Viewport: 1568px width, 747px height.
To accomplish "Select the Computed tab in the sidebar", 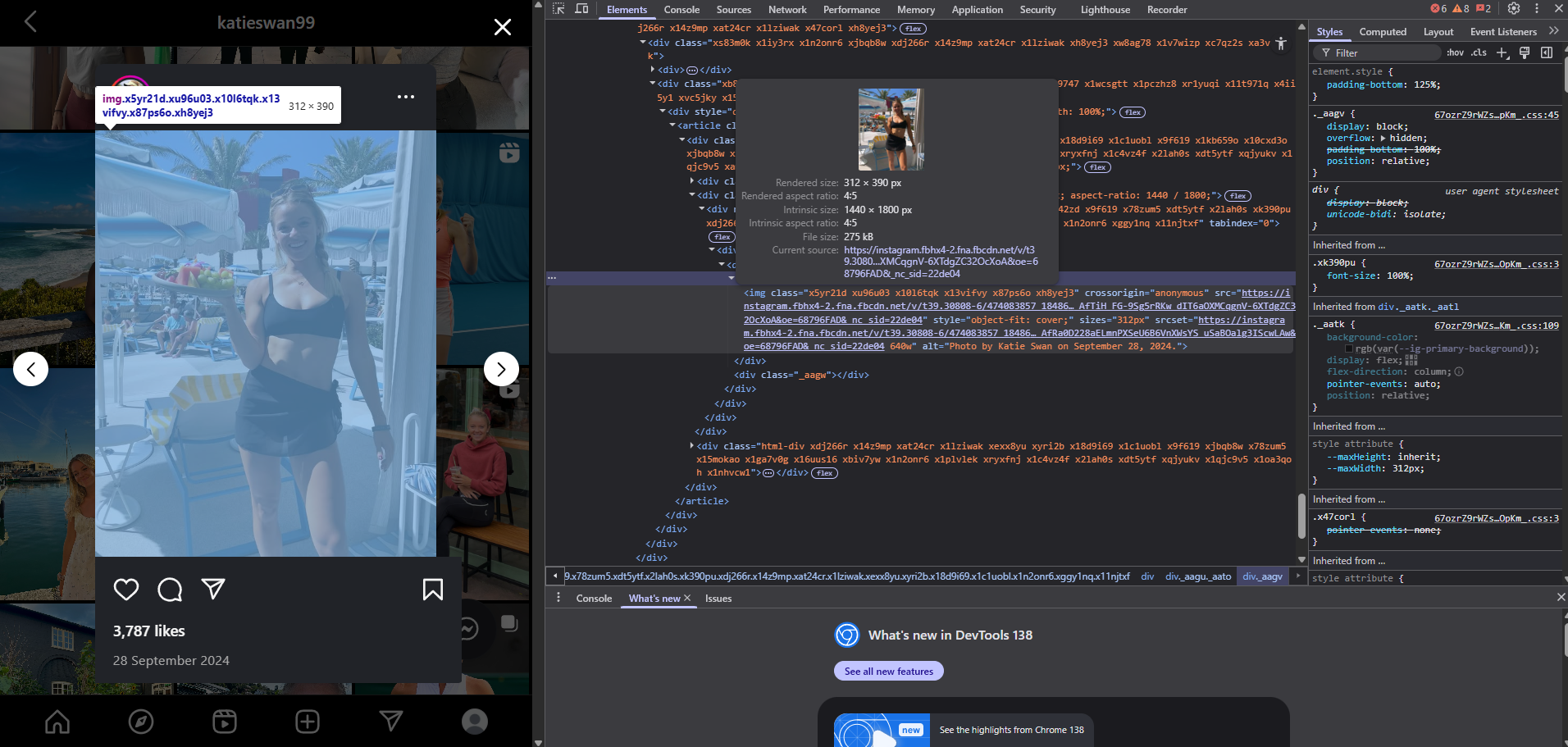I will click(1383, 32).
